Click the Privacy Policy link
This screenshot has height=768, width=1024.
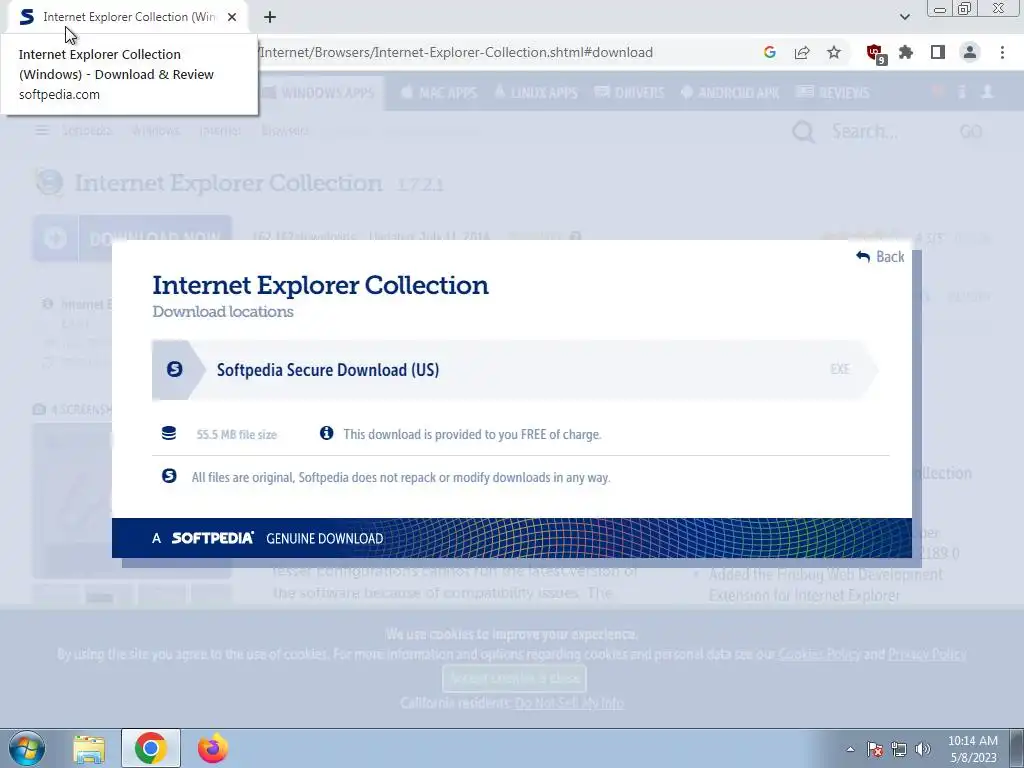927,654
